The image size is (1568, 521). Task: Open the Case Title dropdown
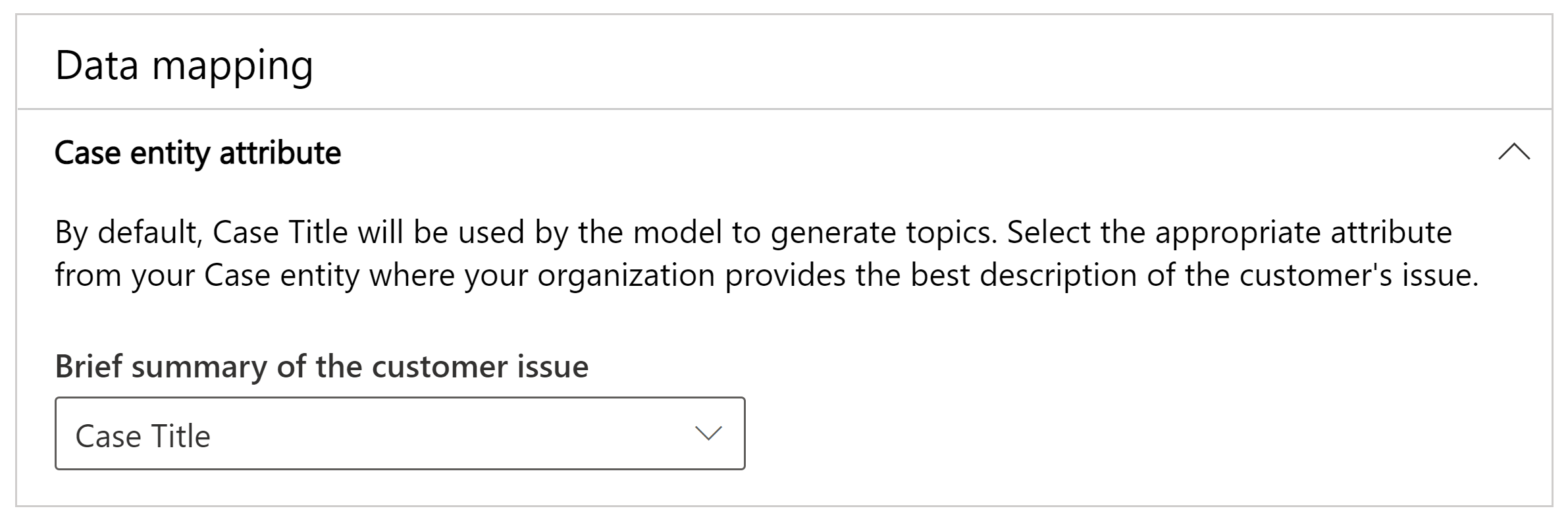tap(400, 433)
